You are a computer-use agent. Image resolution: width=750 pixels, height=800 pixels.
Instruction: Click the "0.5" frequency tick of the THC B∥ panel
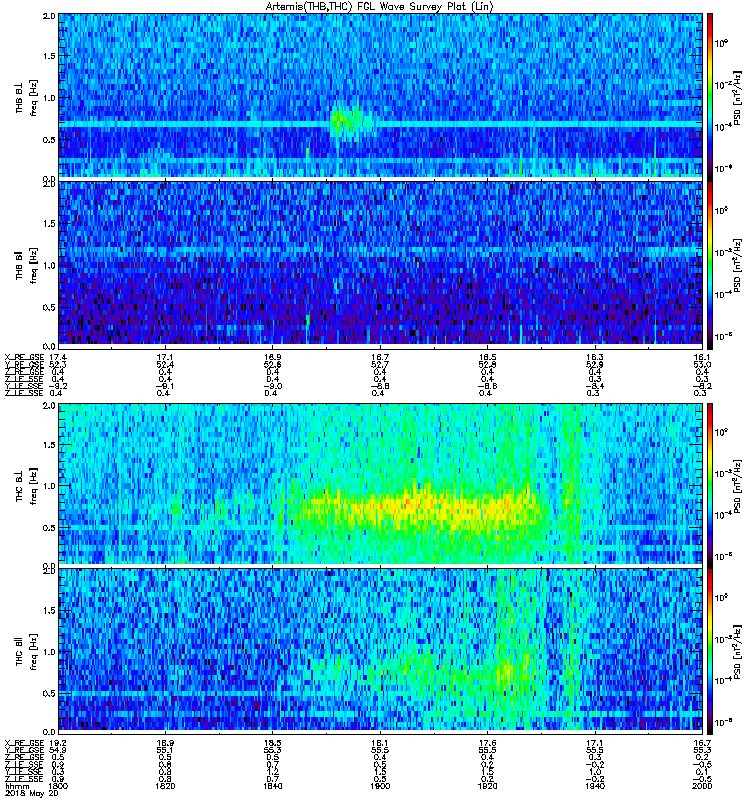49,693
